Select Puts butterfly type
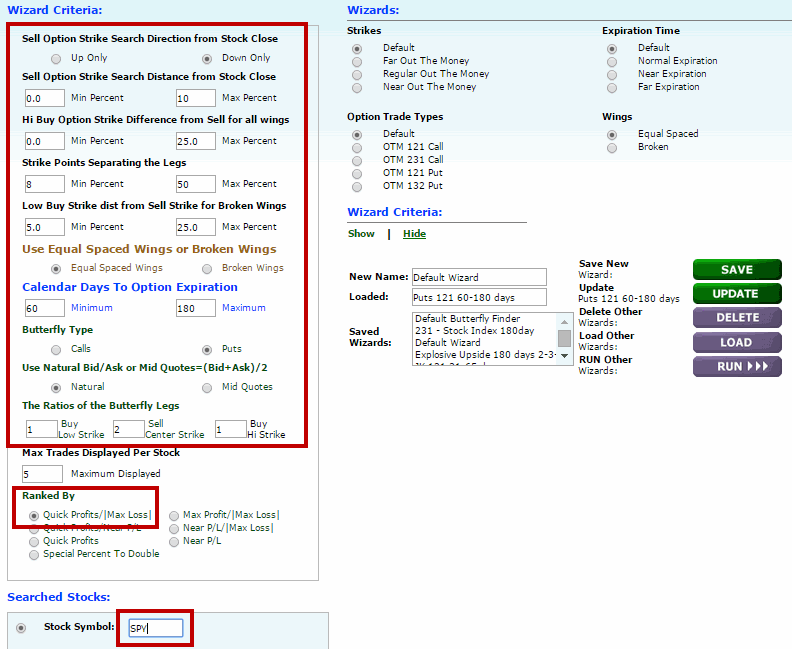The image size is (792, 649). click(x=207, y=350)
